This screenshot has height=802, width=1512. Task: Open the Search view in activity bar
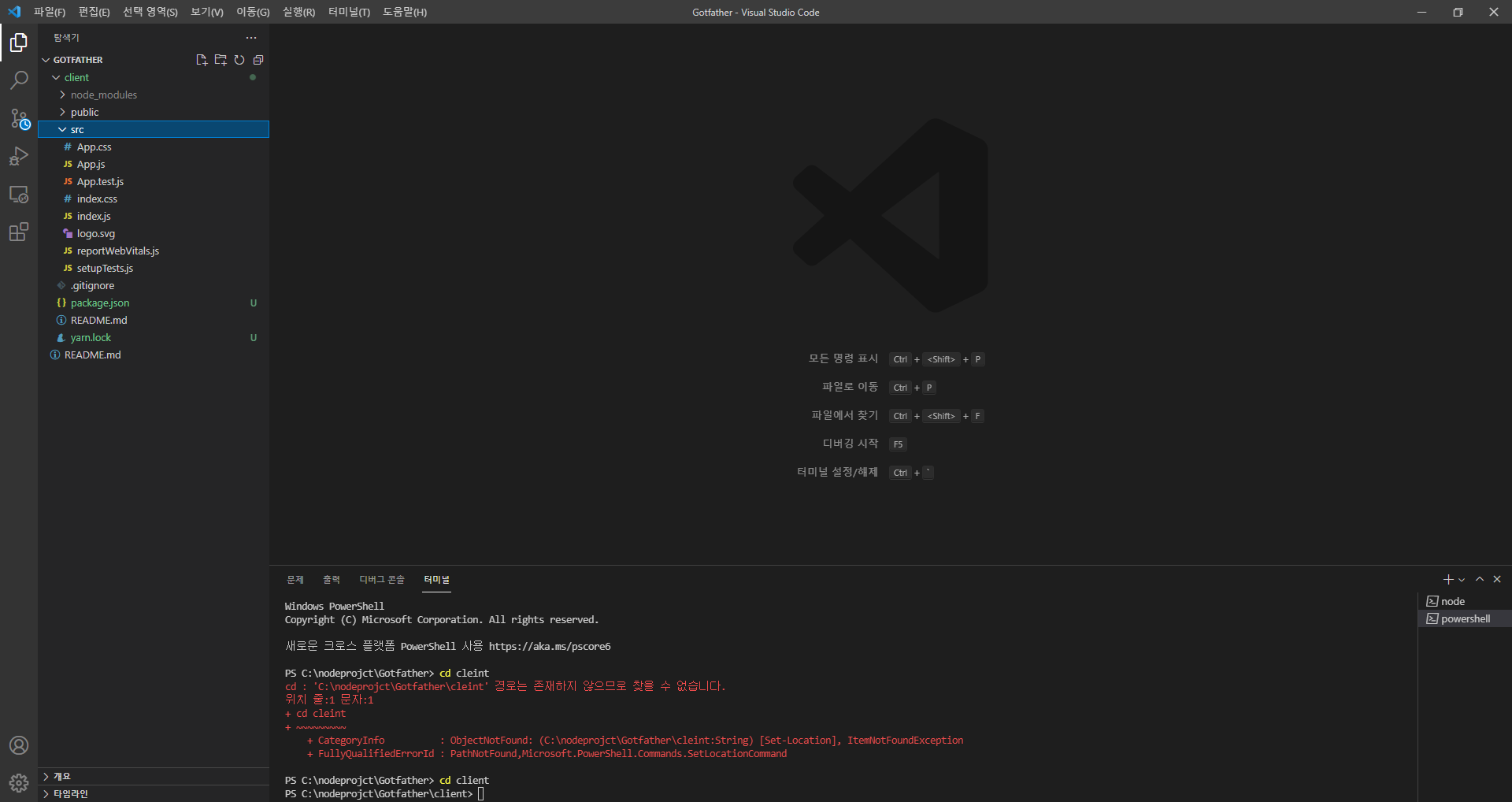pos(19,80)
